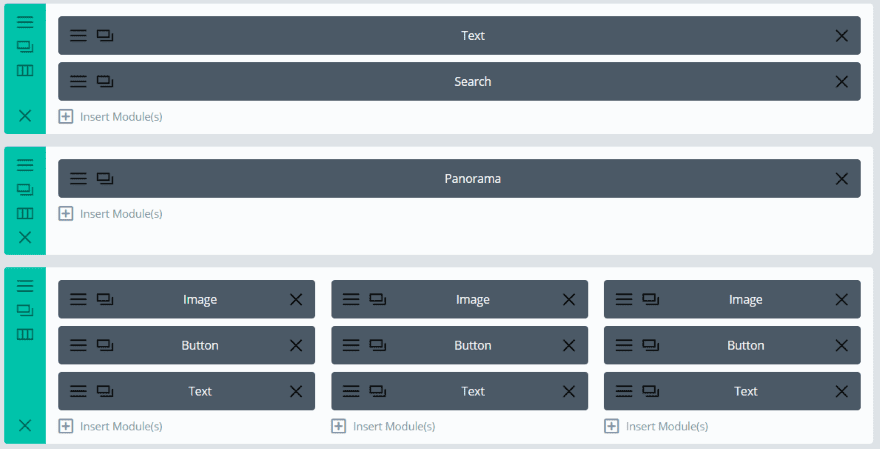Select the Search module bar label

pyautogui.click(x=473, y=82)
